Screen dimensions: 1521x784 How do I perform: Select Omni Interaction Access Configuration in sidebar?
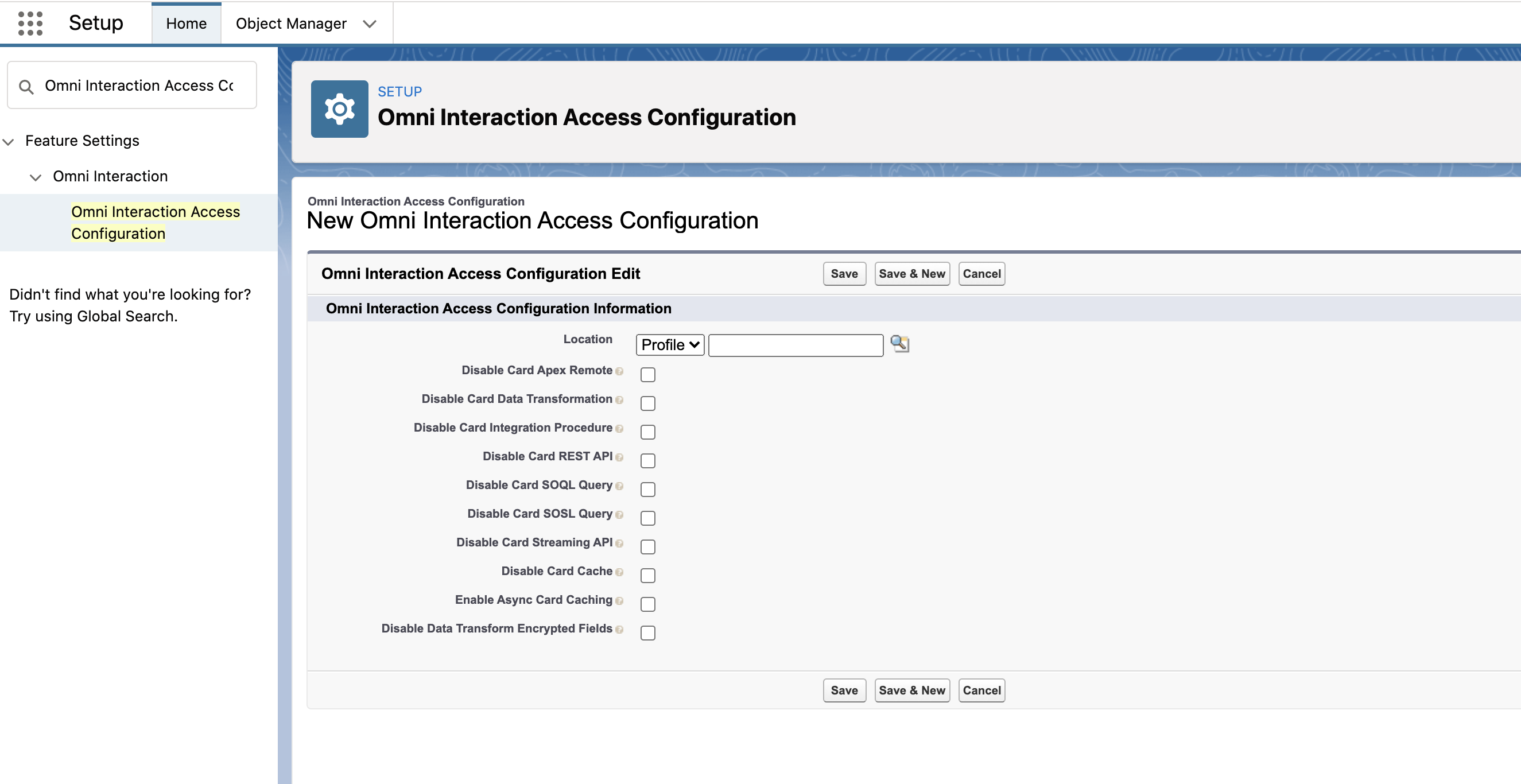(156, 223)
